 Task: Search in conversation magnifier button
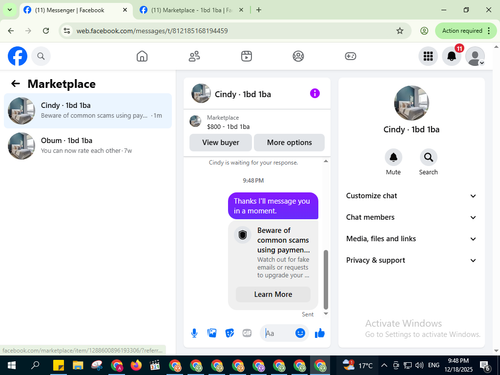(428, 157)
